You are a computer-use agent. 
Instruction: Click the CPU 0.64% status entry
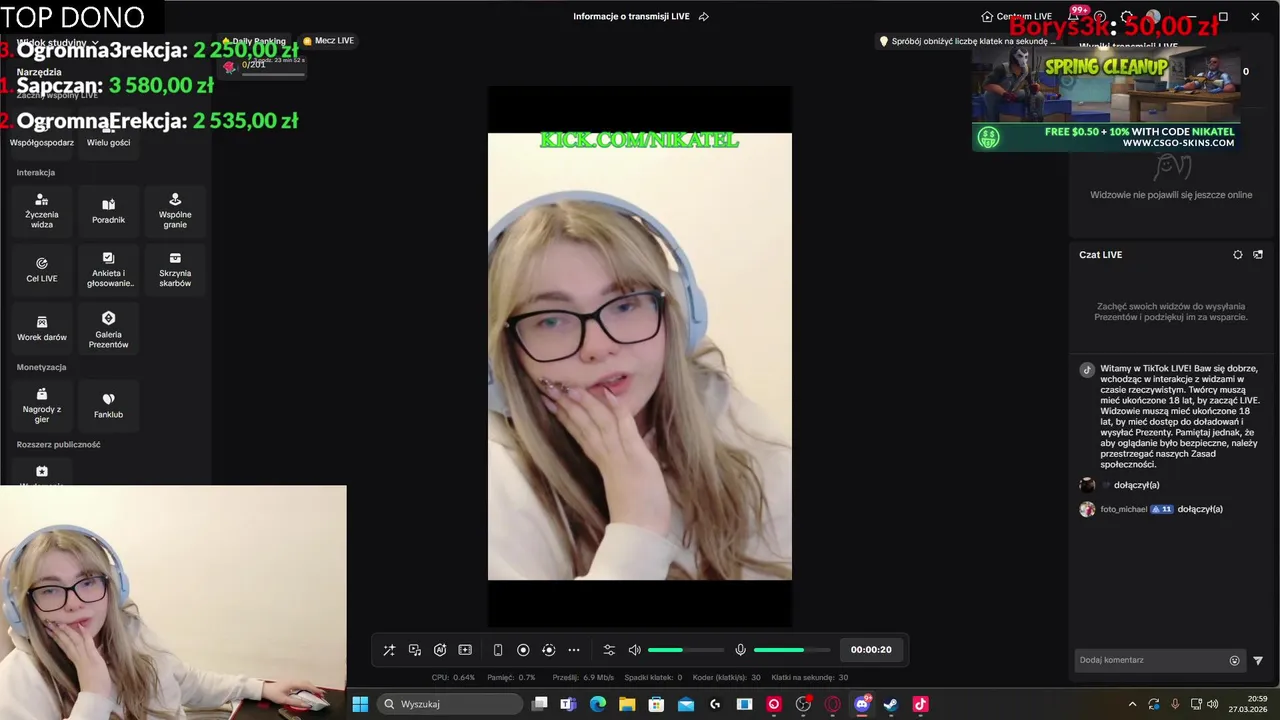[453, 678]
